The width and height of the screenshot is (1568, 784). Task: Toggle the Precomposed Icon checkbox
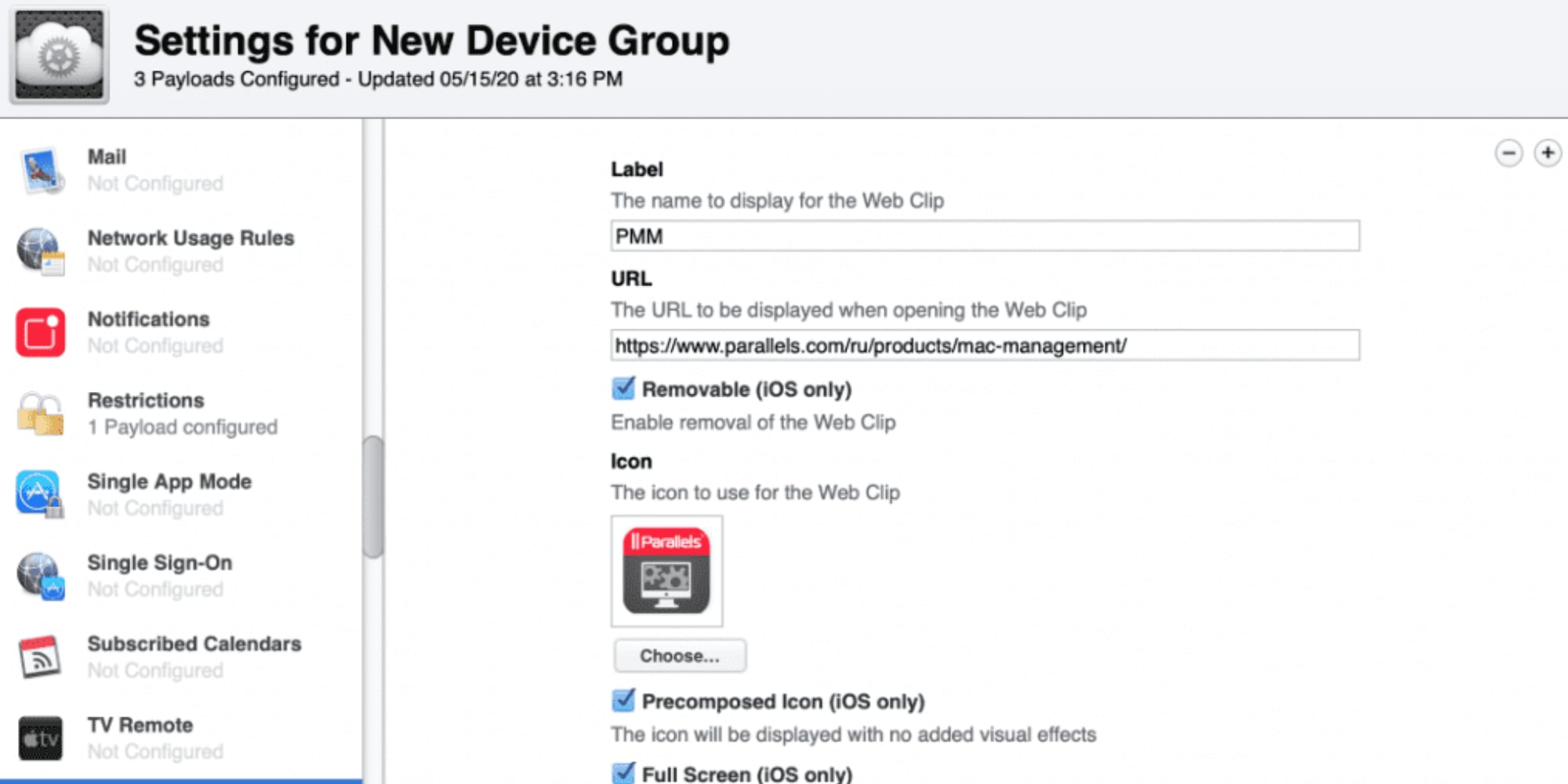click(624, 701)
